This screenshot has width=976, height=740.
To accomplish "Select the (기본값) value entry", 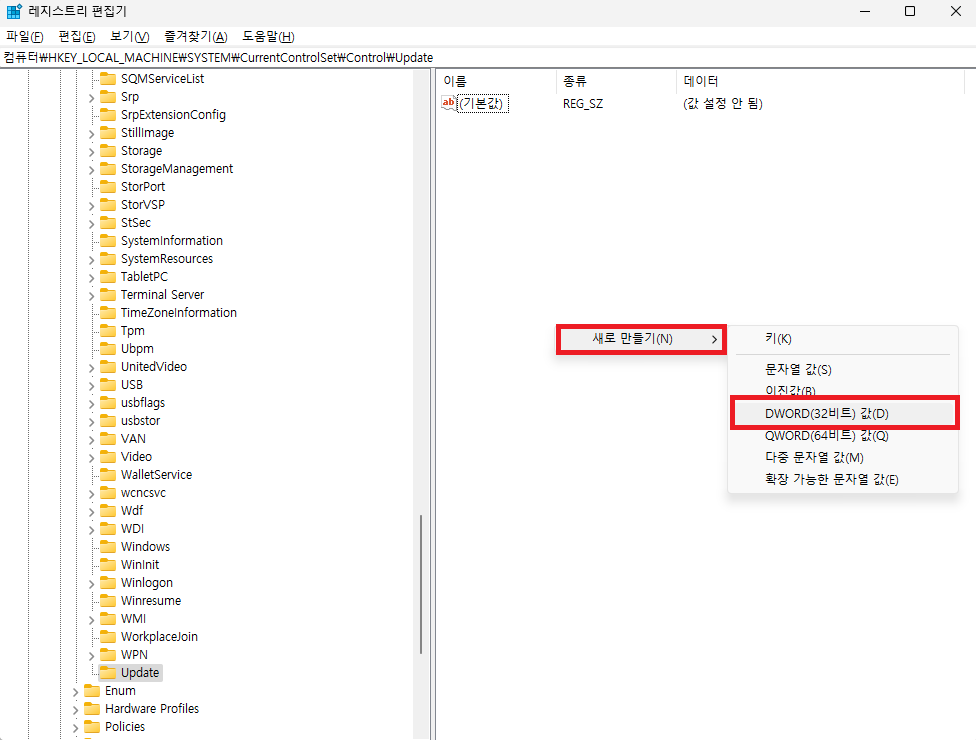I will coord(483,103).
